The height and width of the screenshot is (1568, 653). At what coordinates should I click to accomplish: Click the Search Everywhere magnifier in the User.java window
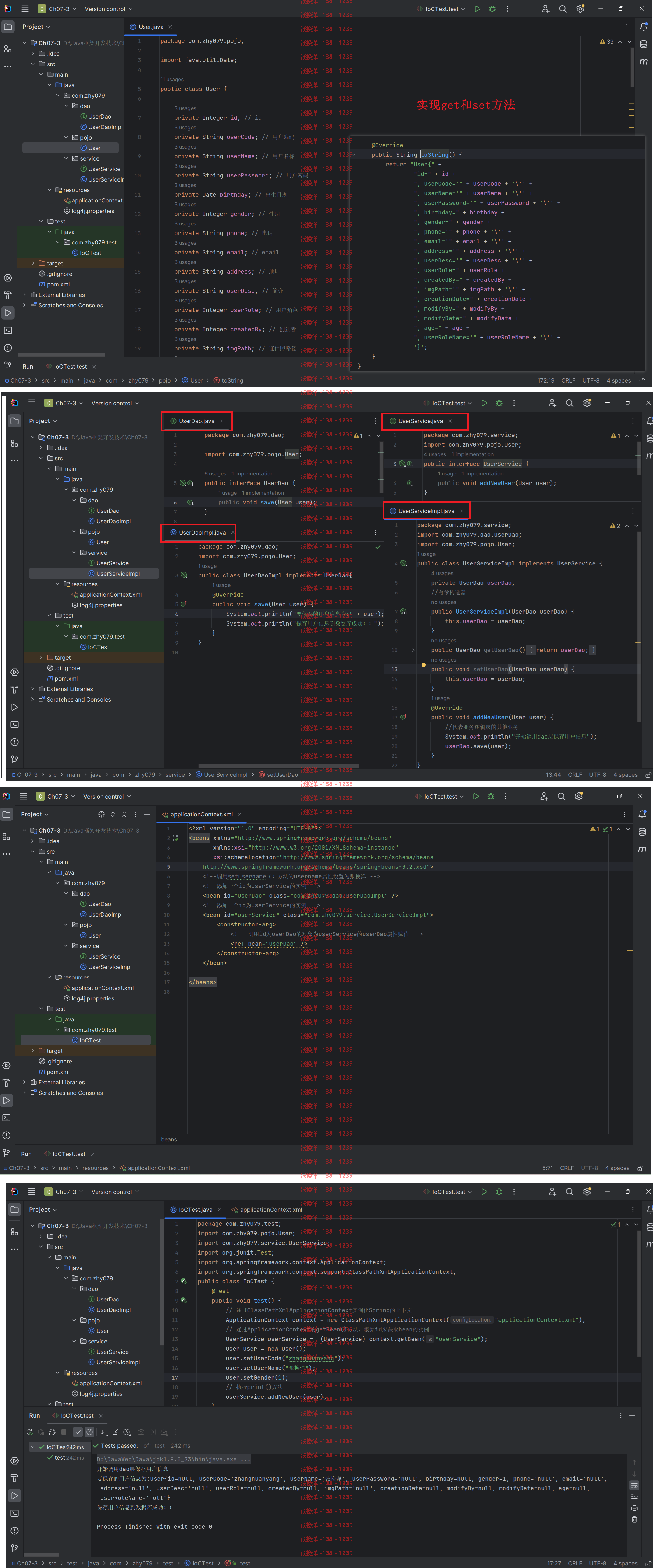[563, 8]
